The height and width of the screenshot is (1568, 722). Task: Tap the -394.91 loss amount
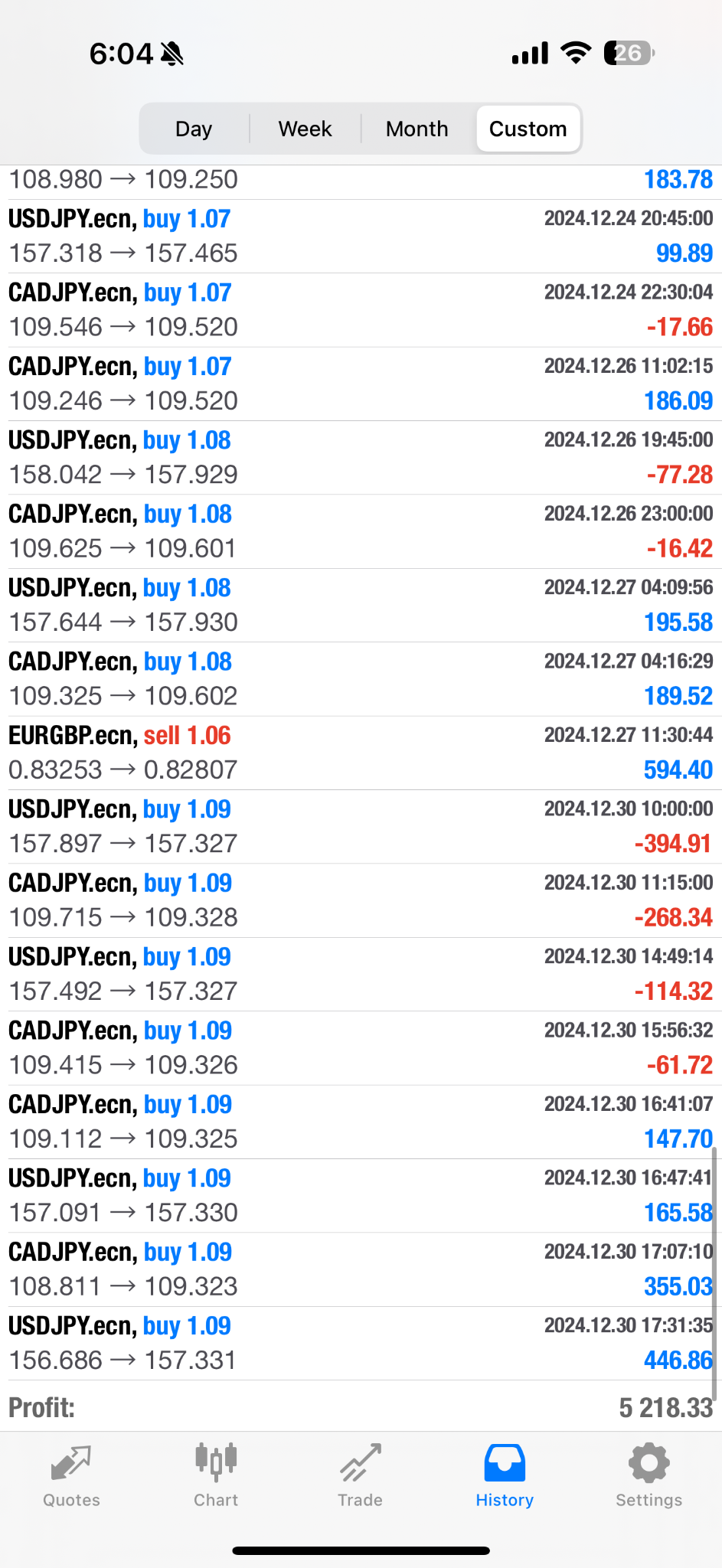point(673,844)
